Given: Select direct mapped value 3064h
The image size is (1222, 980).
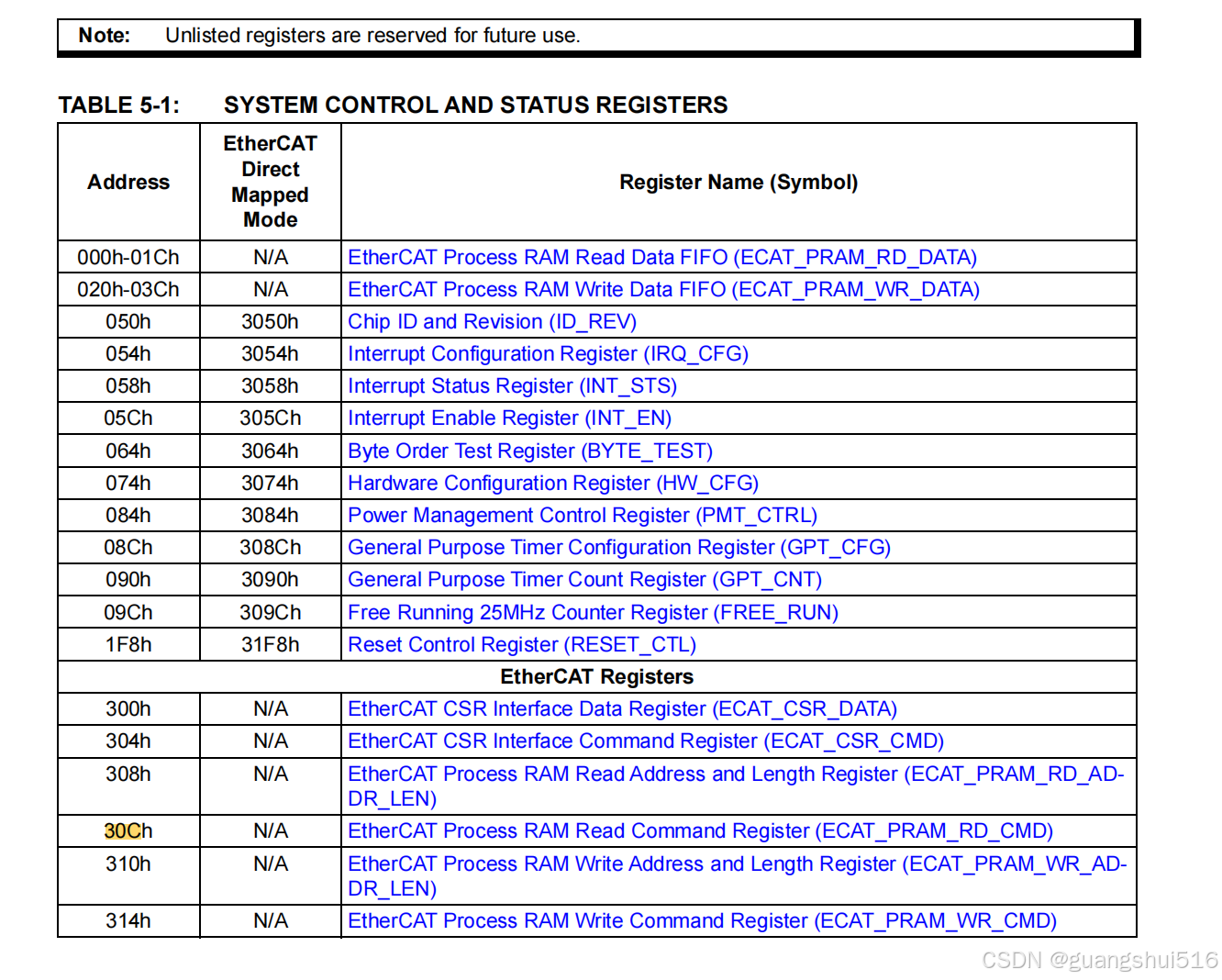Looking at the screenshot, I should [271, 451].
